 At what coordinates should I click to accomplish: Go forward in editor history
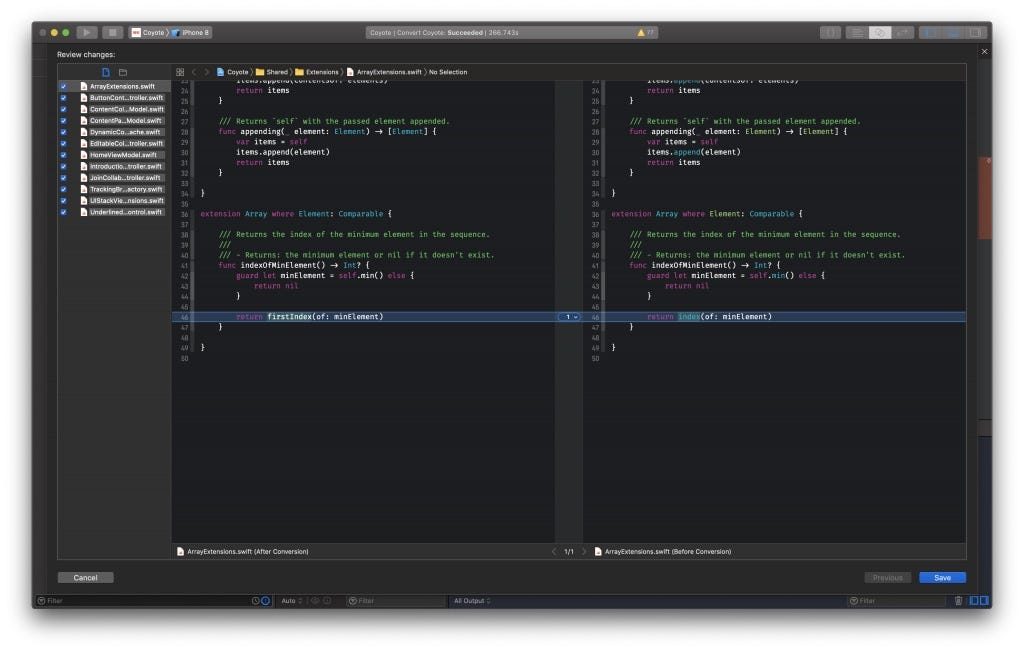(206, 72)
